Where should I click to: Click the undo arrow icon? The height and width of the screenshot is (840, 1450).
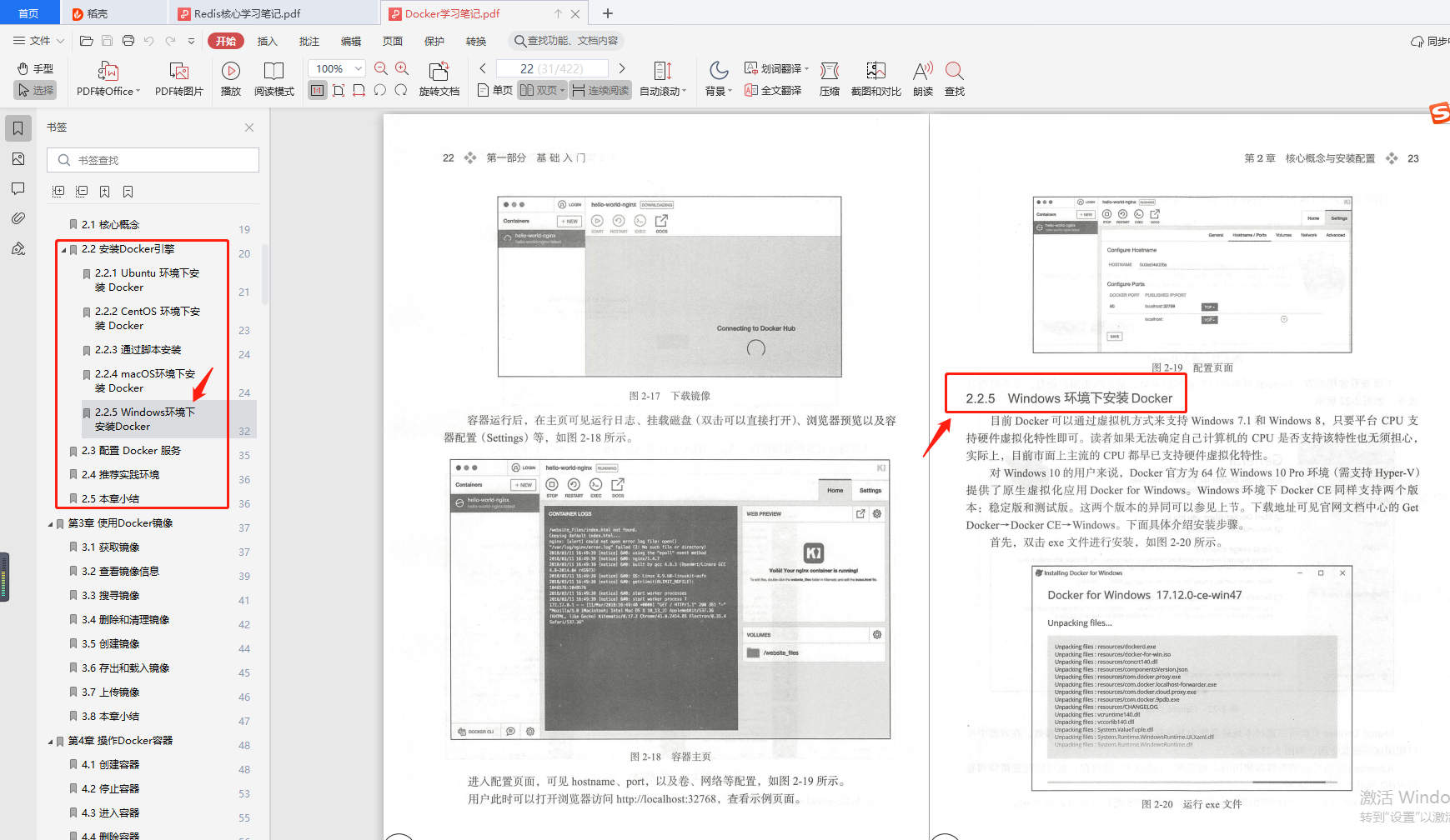pyautogui.click(x=148, y=41)
